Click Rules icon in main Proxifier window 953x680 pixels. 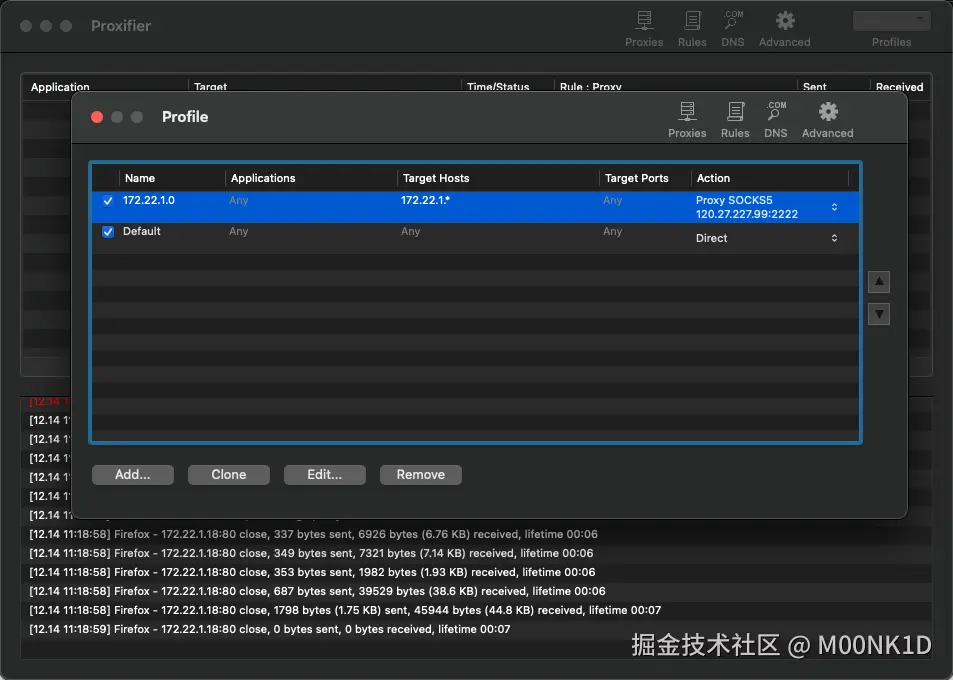pos(692,29)
